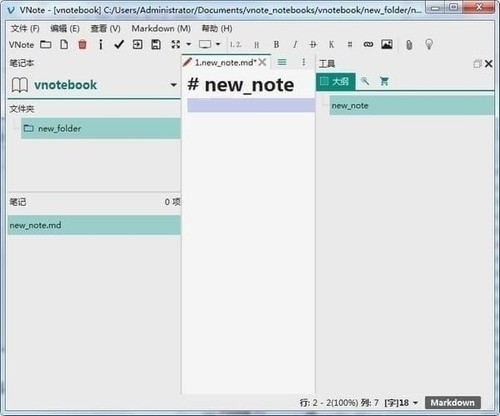Open note info via the i icon
The image size is (500, 416).
pyautogui.click(x=101, y=44)
